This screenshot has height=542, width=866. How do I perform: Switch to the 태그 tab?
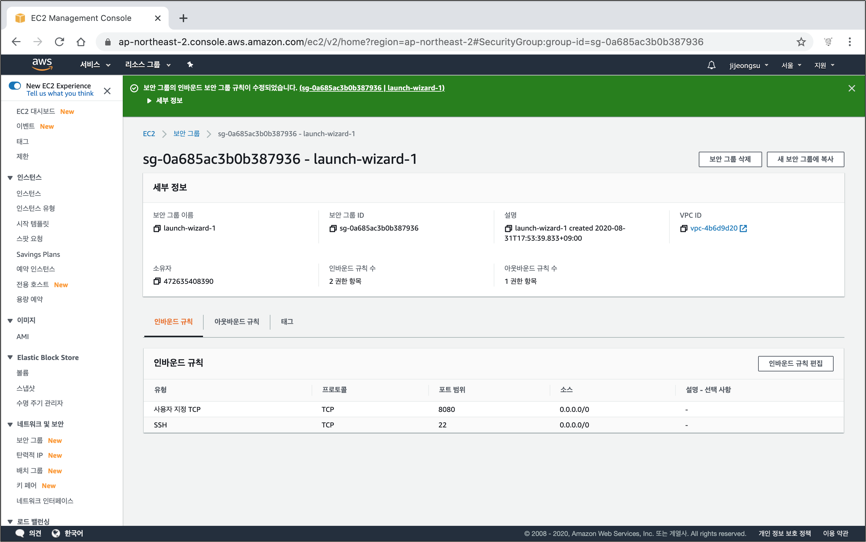click(287, 322)
